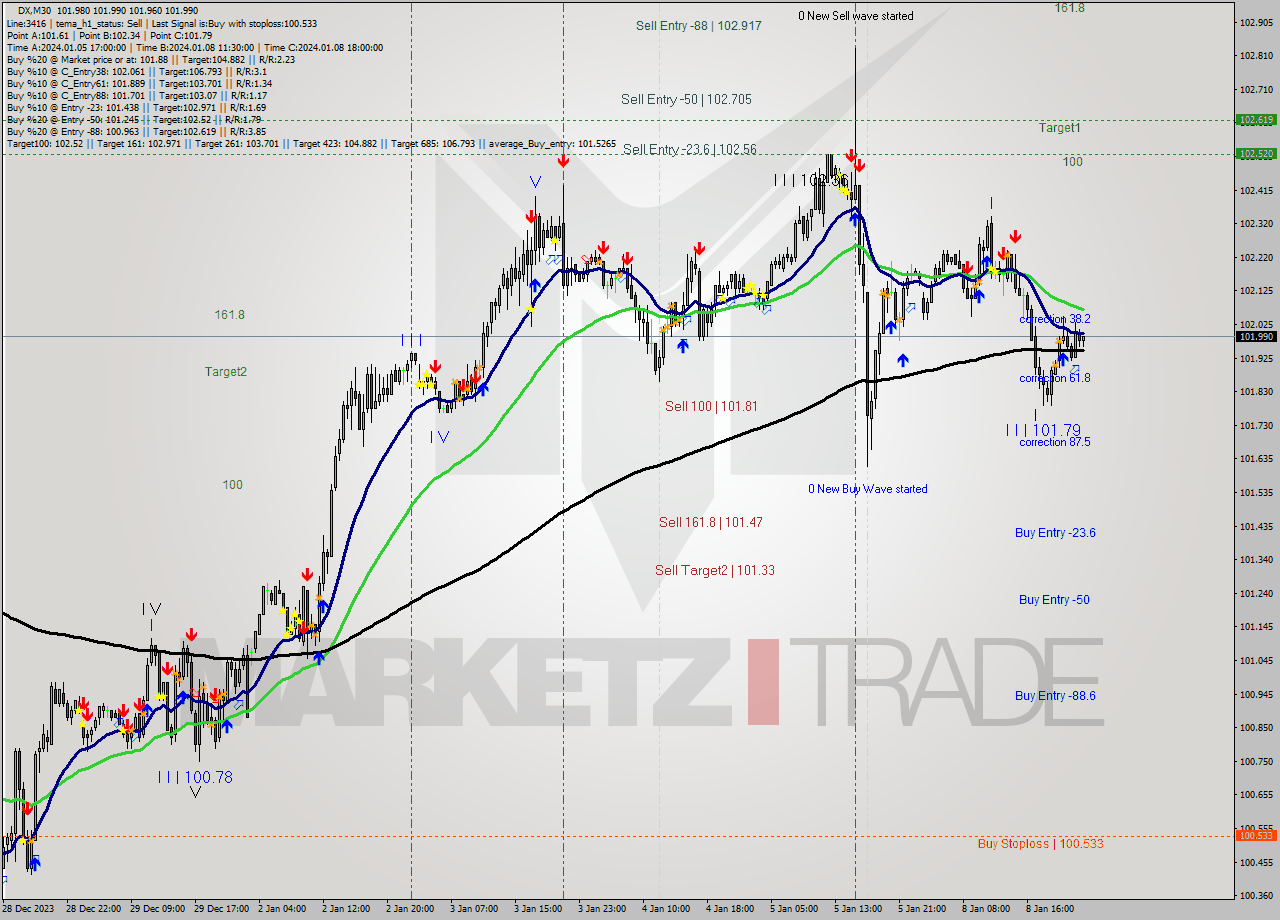Select the '2 Jan 20:00' time axis label
The image size is (1280, 920).
[x=411, y=909]
